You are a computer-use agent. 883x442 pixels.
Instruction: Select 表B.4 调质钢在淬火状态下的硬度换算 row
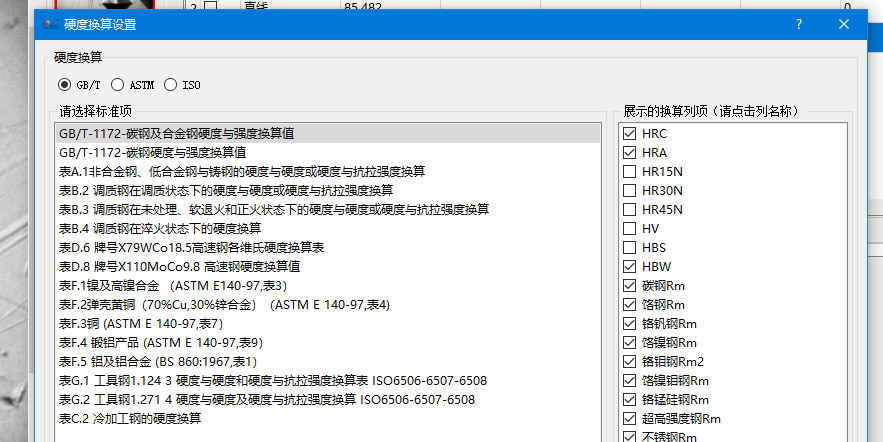(x=328, y=229)
